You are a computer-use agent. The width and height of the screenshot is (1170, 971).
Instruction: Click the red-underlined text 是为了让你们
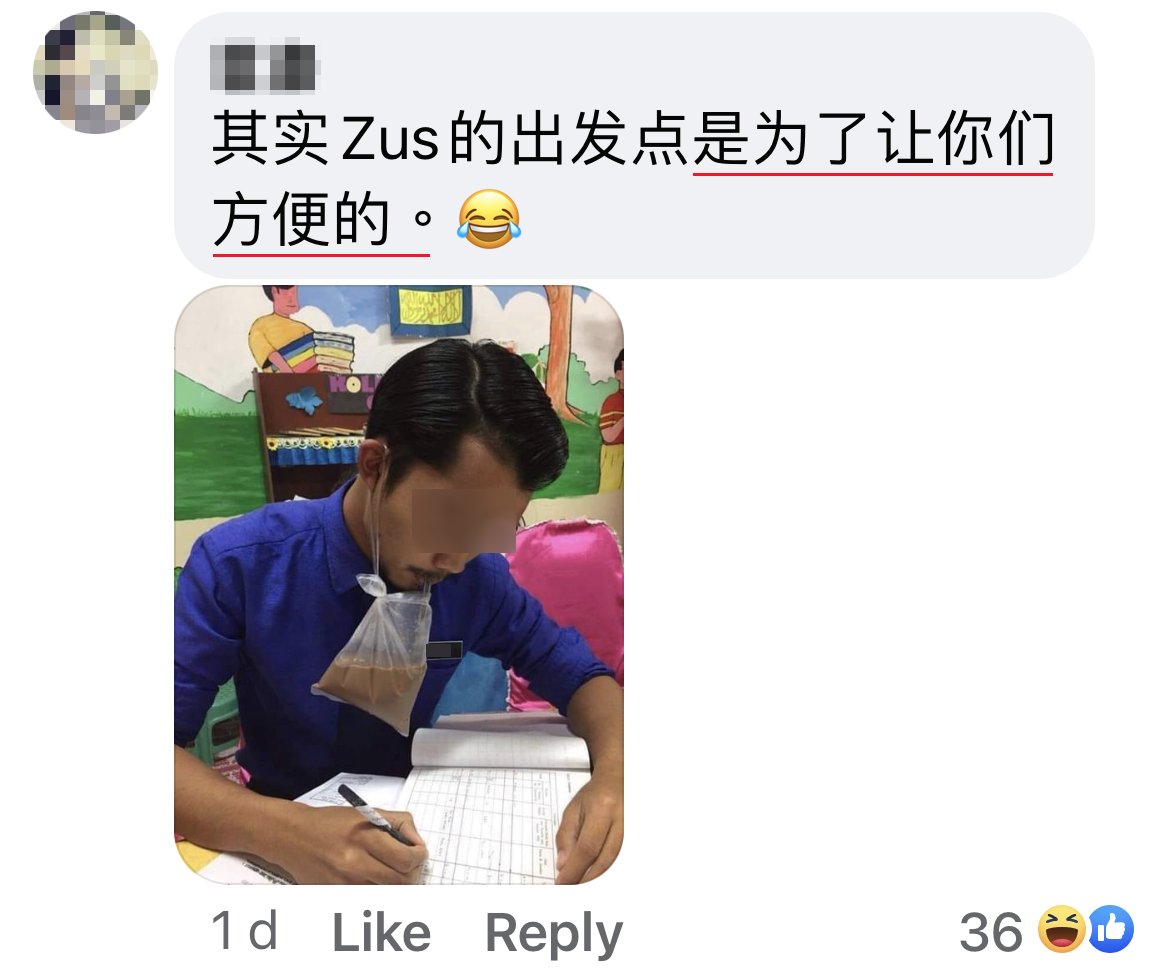coord(873,140)
